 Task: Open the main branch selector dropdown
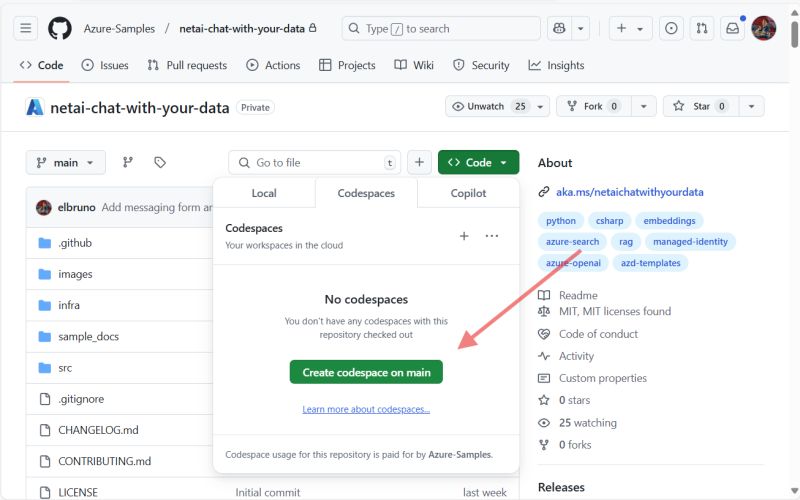pyautogui.click(x=66, y=162)
